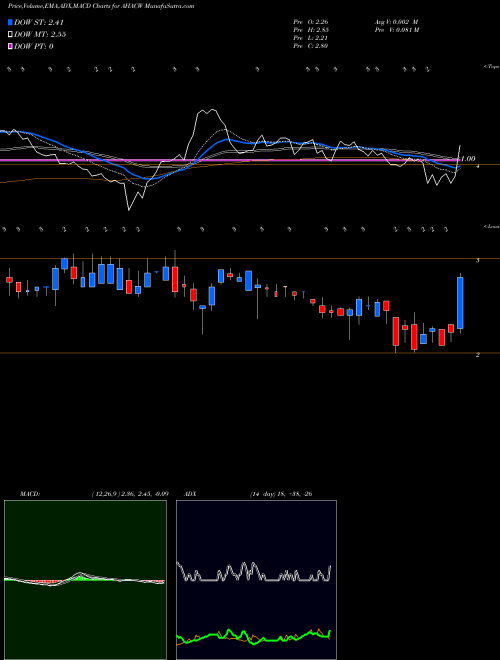Click price axis label 2
This screenshot has width=500, height=660.
[x=478, y=355]
